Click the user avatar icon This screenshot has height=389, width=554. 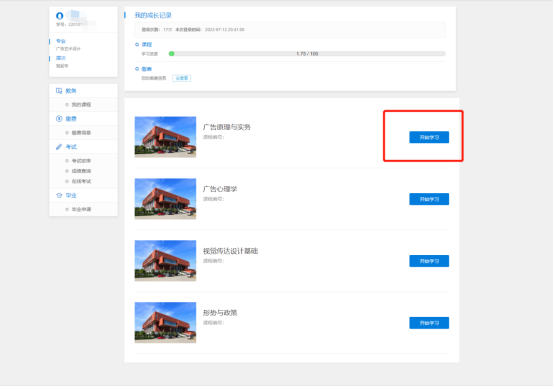pyautogui.click(x=59, y=16)
